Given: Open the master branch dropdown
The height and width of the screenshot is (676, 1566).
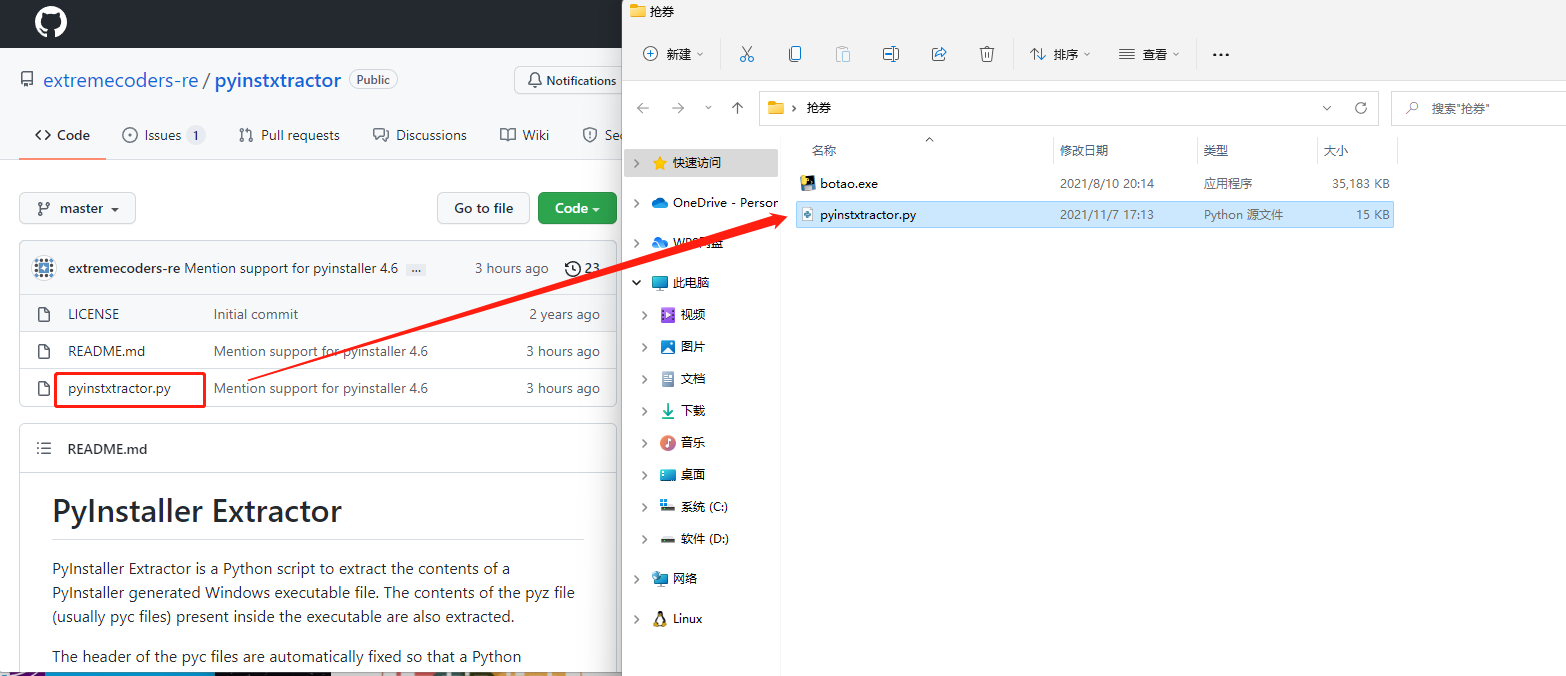Looking at the screenshot, I should tap(77, 208).
